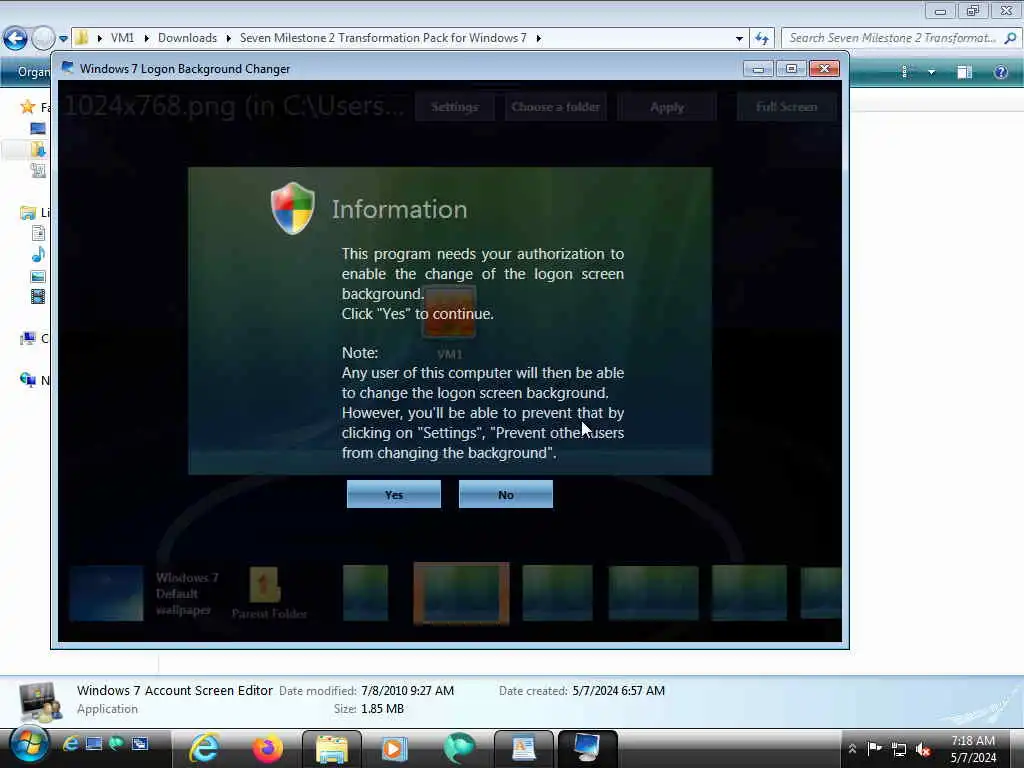Switch to Windows Explorer taskbar button
1024x768 pixels.
pyautogui.click(x=332, y=748)
